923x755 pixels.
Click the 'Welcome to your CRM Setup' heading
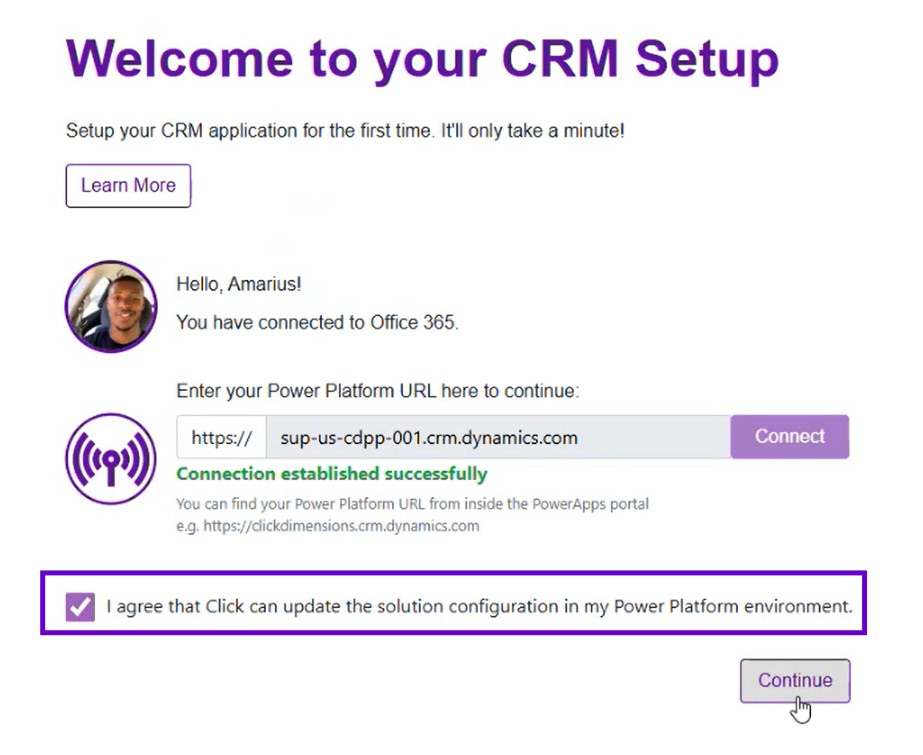423,60
